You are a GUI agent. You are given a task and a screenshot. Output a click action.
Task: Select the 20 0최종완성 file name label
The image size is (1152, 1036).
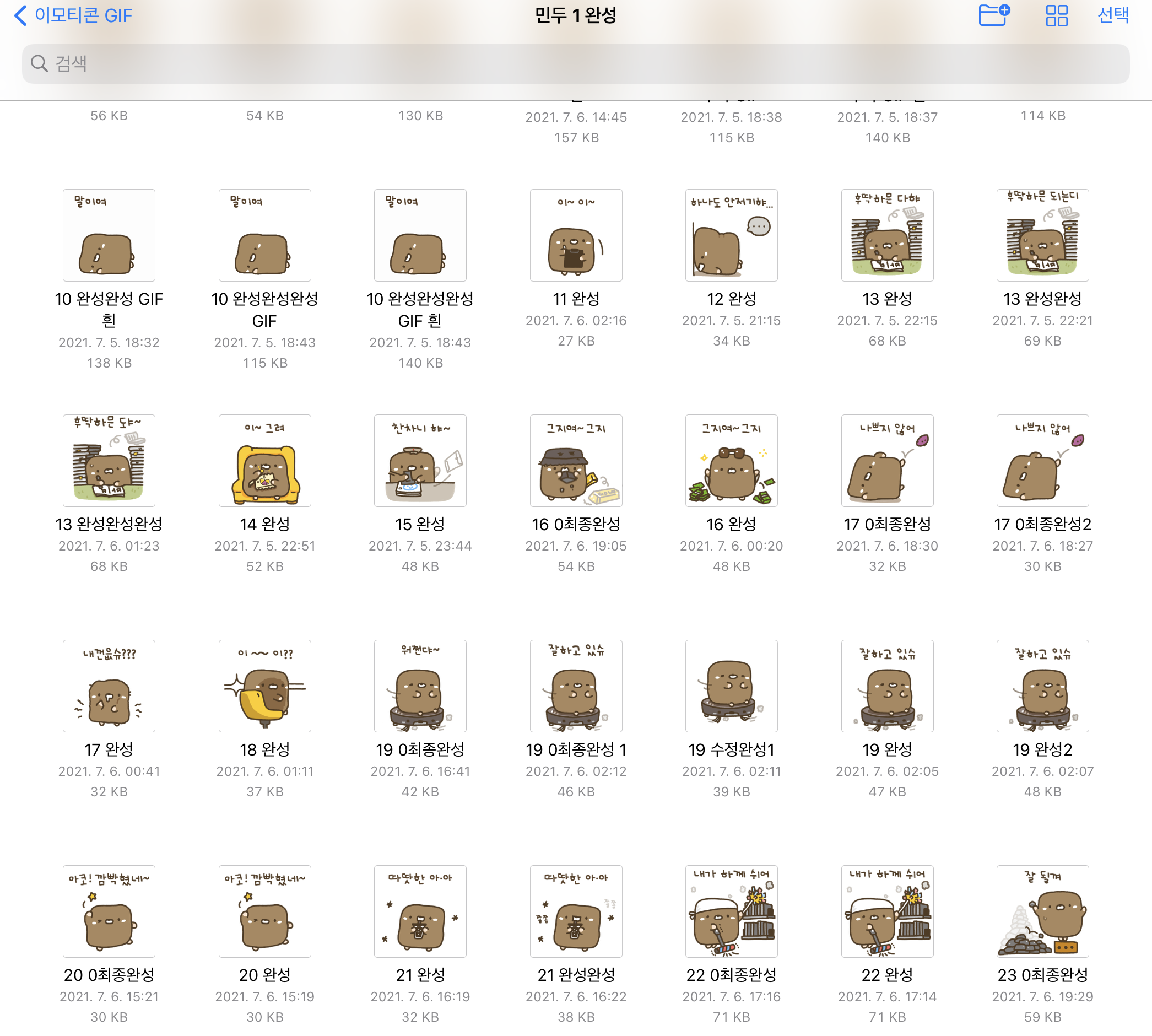109,975
